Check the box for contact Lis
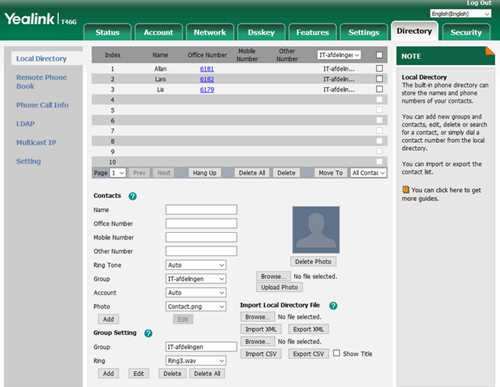 [x=379, y=89]
